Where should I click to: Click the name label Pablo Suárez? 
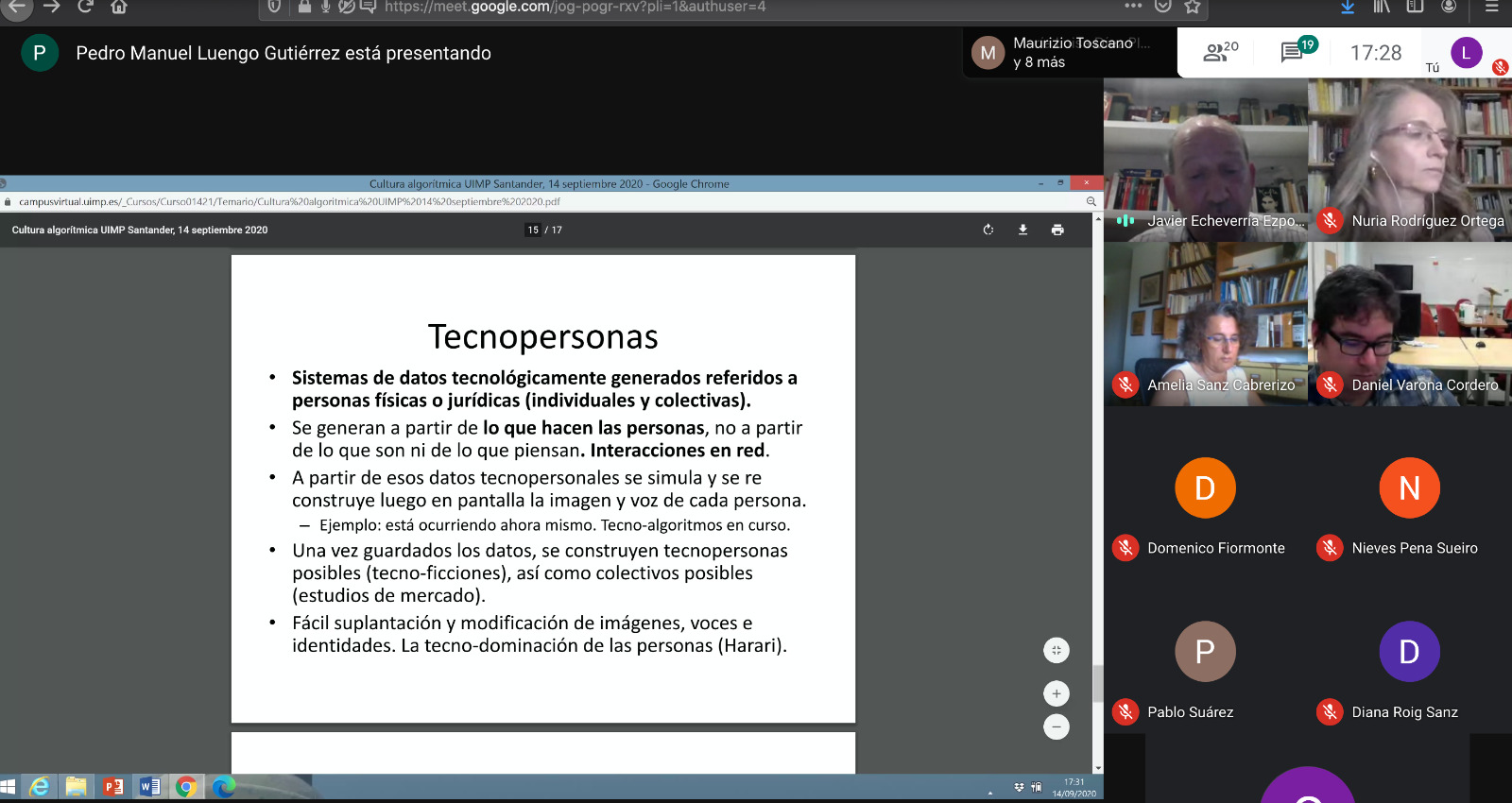point(1190,712)
